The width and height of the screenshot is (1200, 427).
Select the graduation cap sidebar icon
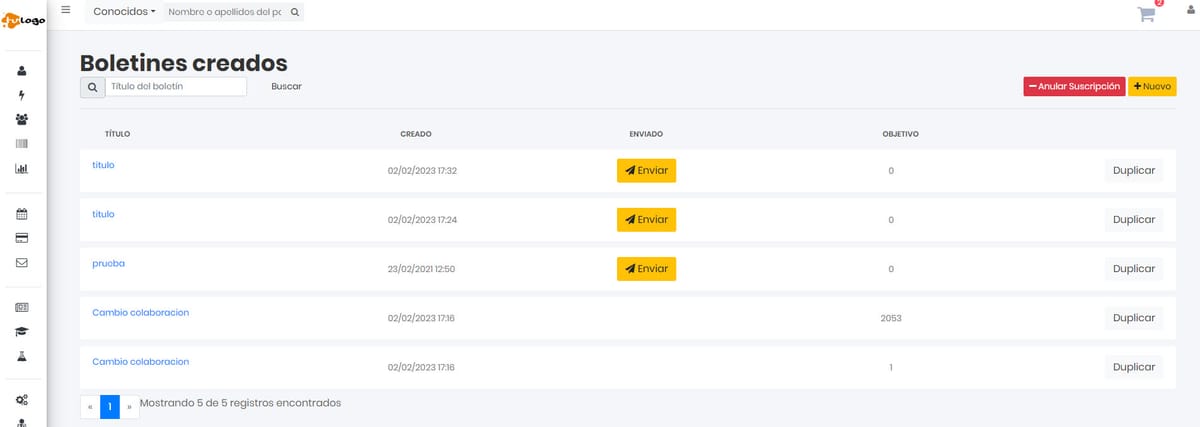(x=22, y=332)
